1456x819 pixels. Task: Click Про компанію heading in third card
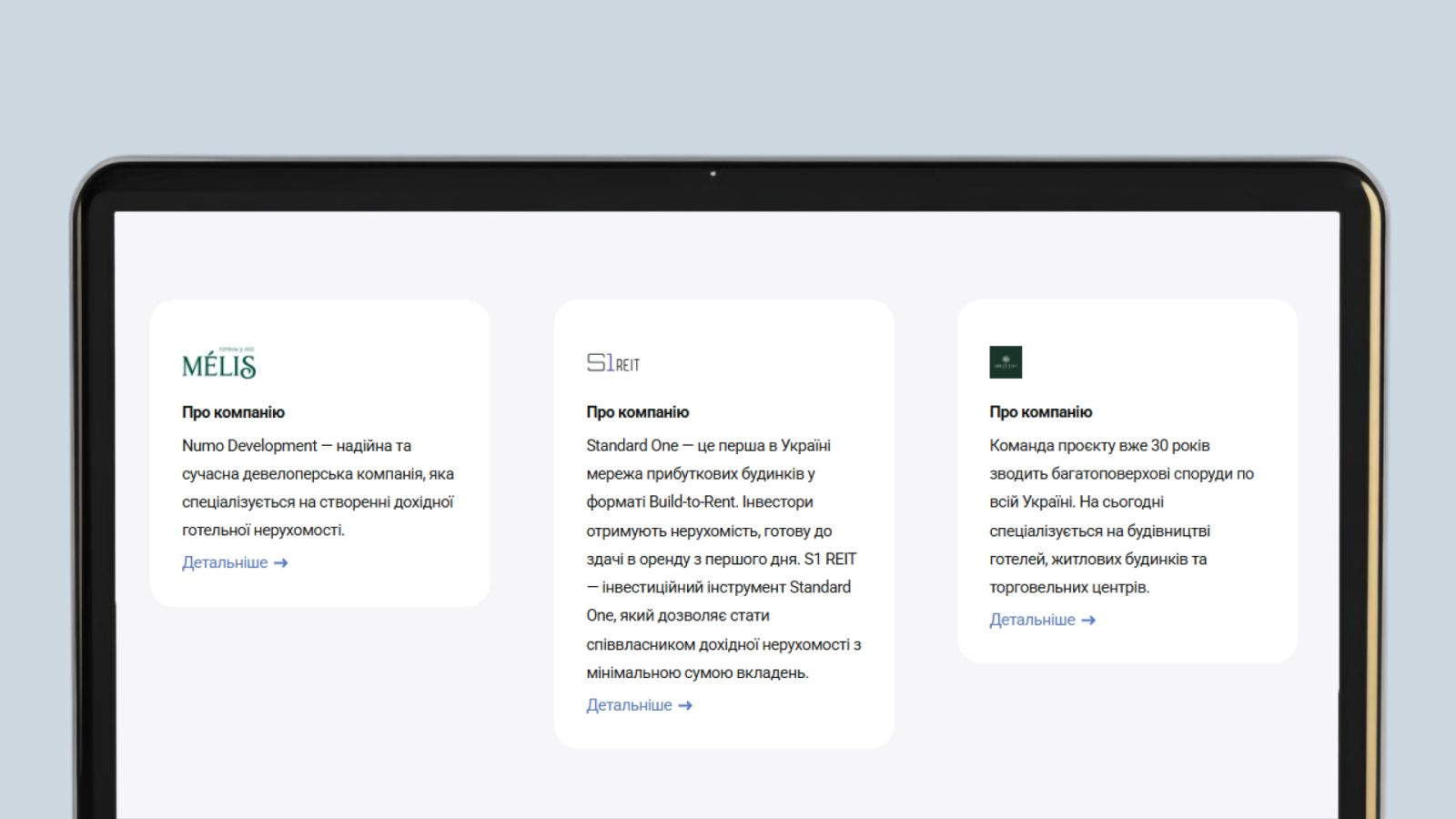pyautogui.click(x=1040, y=412)
